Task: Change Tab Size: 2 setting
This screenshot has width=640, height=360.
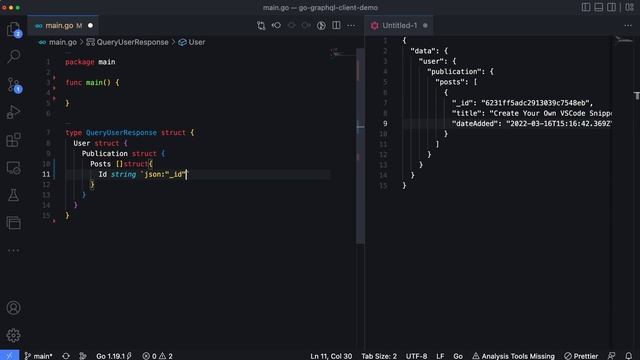Action: click(x=379, y=356)
